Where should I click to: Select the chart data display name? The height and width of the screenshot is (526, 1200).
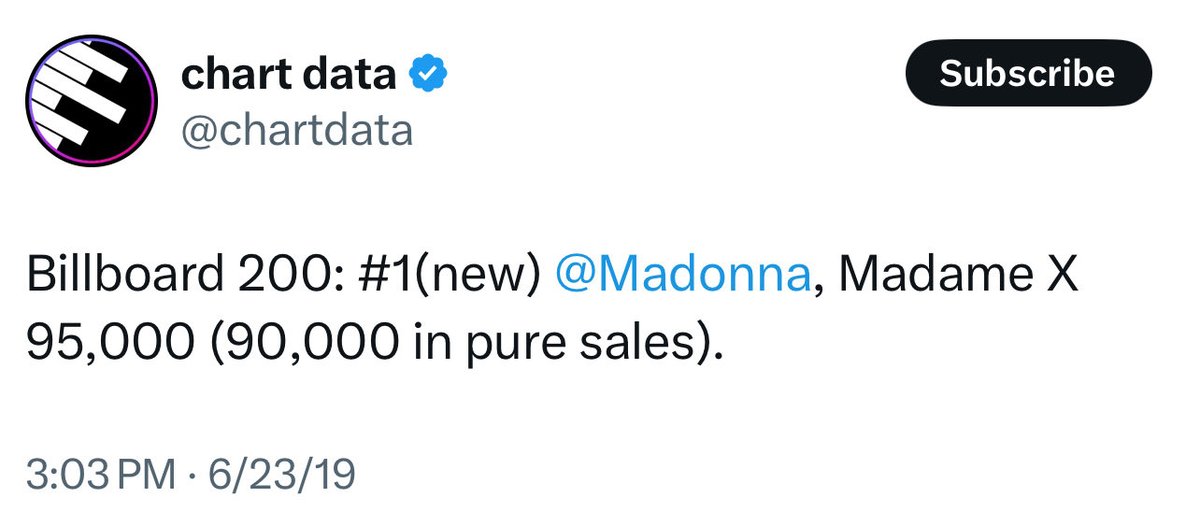289,74
